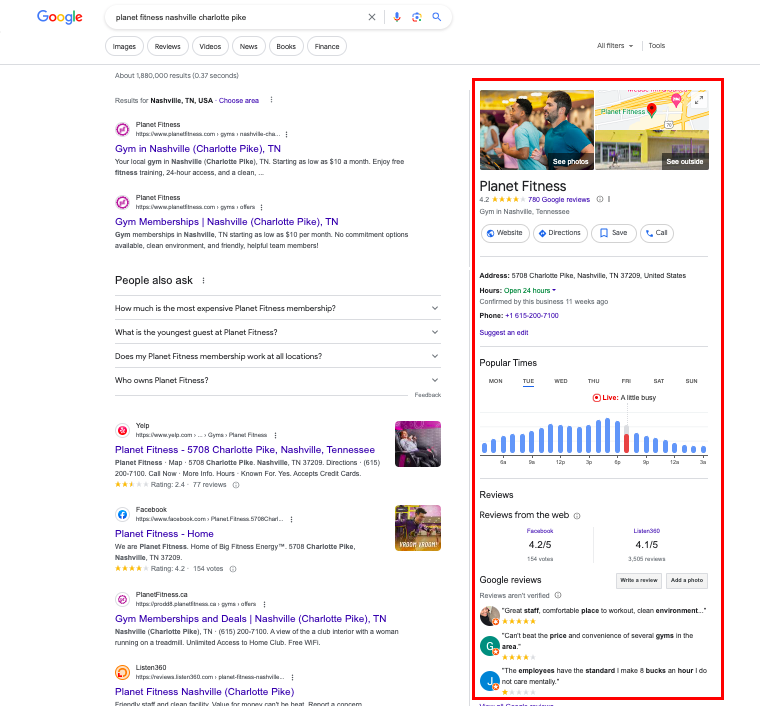Image resolution: width=760 pixels, height=706 pixels.
Task: Expand 'Does my Planet Fitness membership work' question
Action: pyautogui.click(x=278, y=356)
